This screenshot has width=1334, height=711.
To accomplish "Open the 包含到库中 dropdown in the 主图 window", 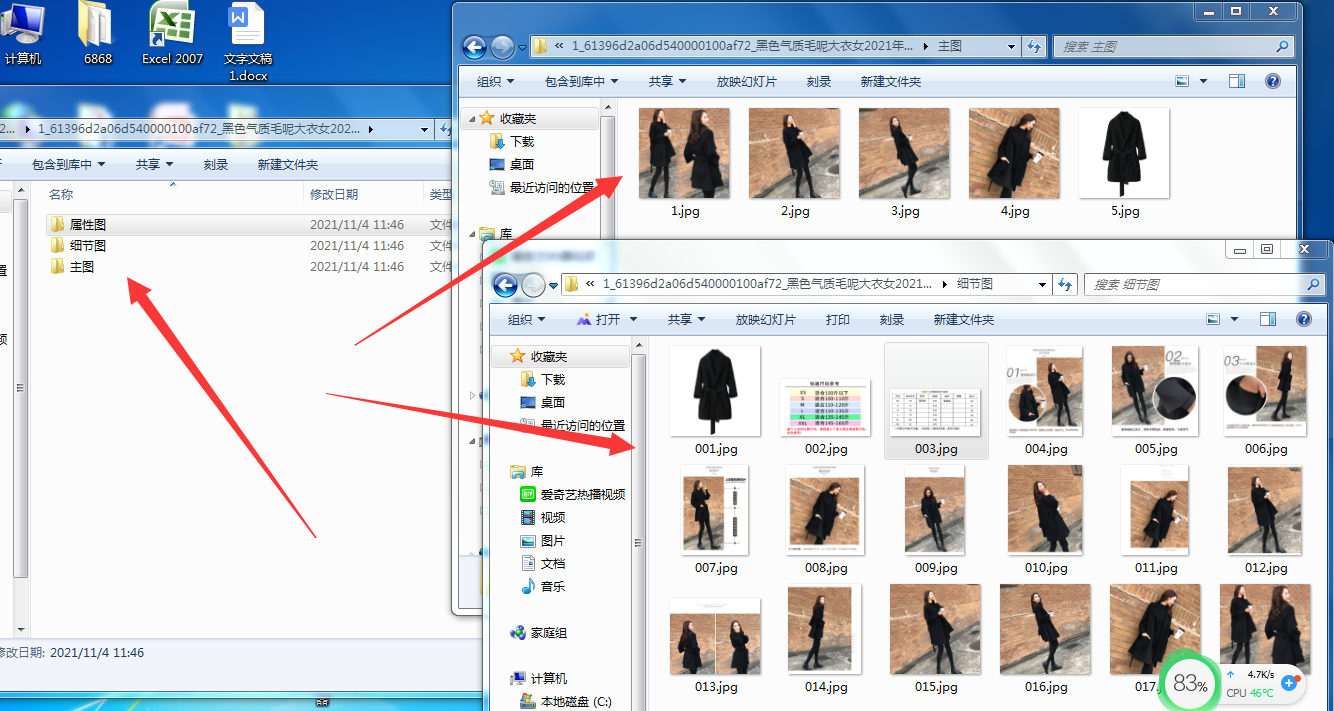I will [x=581, y=81].
